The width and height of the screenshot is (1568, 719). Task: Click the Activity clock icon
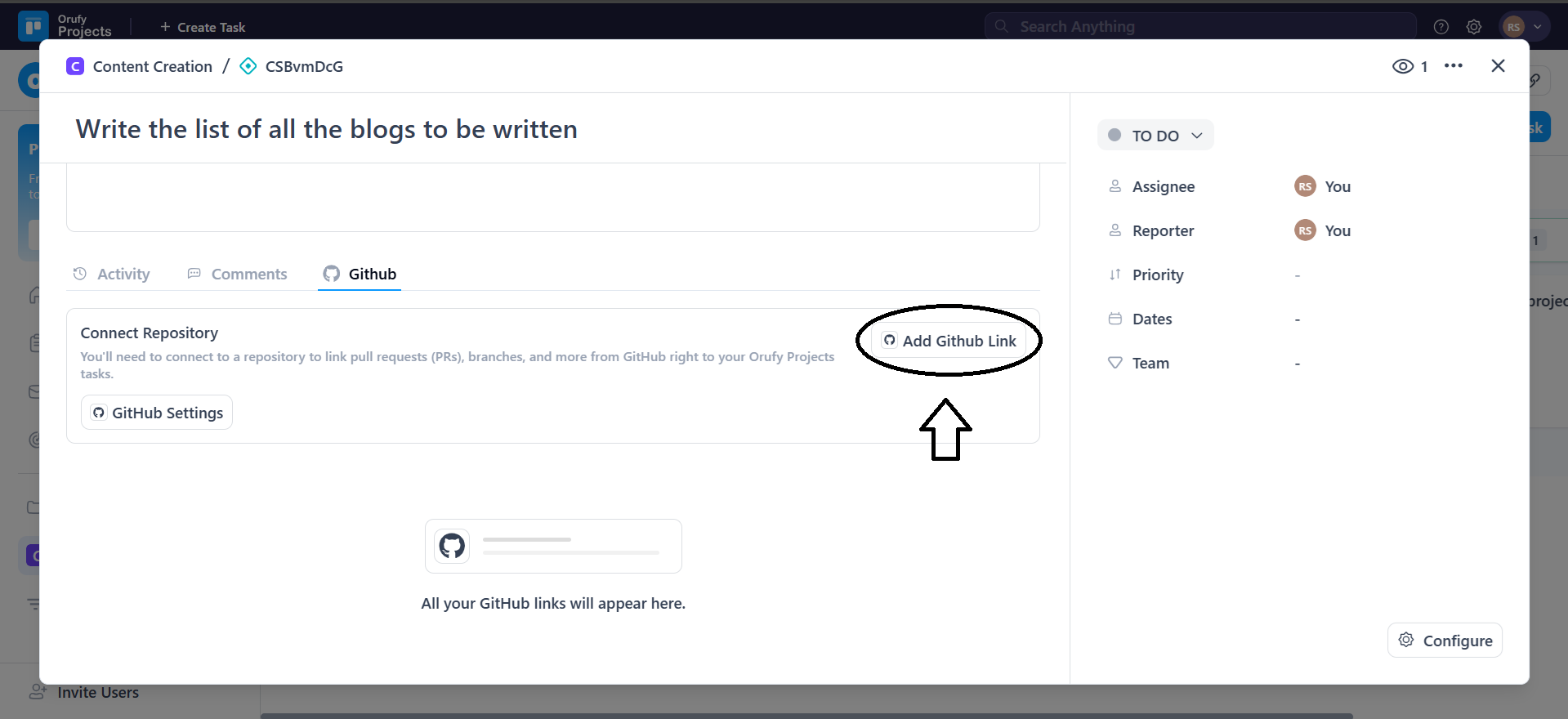click(x=80, y=274)
